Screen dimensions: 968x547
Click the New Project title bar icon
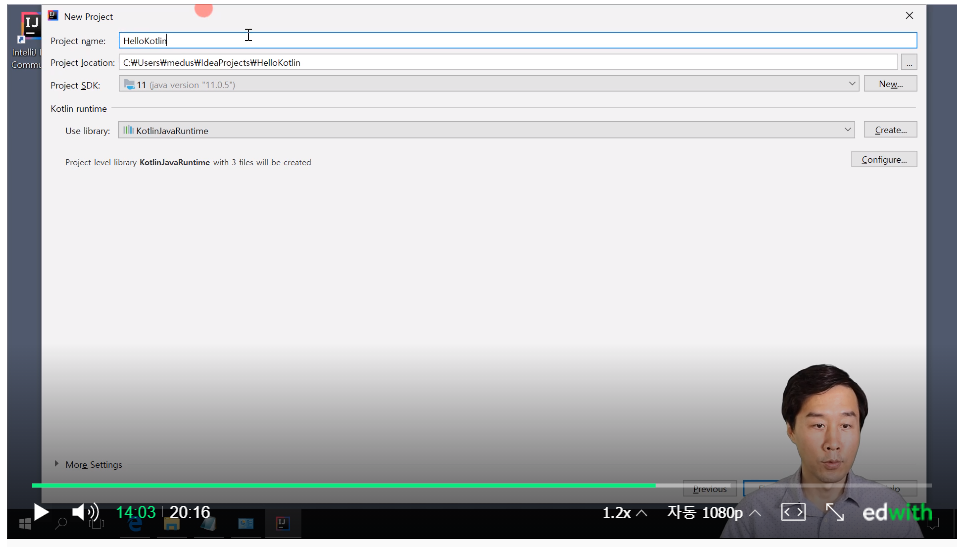[x=53, y=15]
